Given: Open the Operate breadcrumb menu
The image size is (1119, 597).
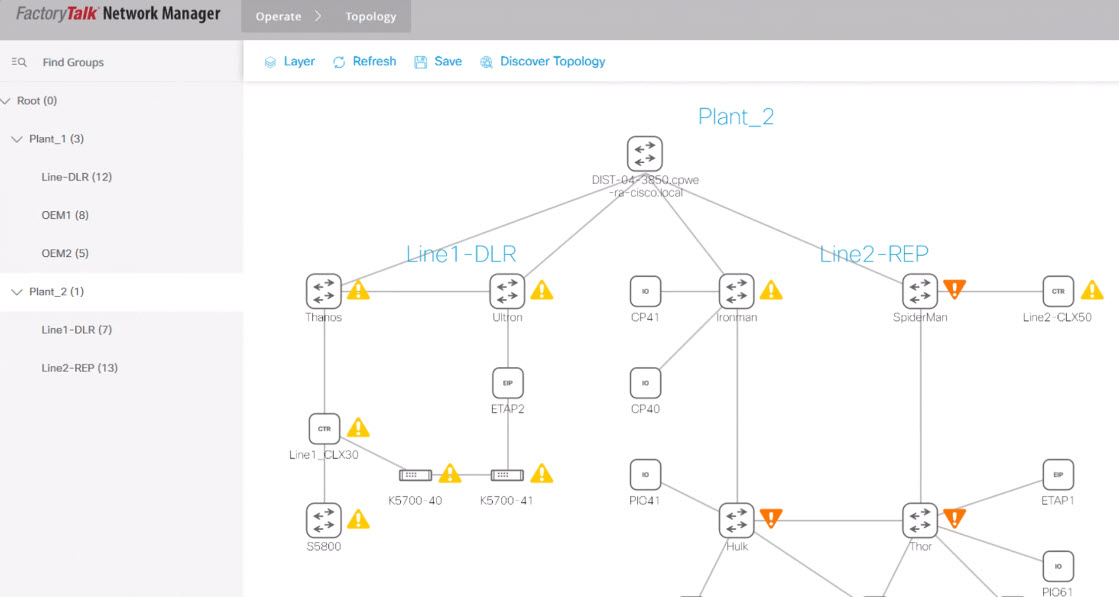Looking at the screenshot, I should tap(278, 17).
